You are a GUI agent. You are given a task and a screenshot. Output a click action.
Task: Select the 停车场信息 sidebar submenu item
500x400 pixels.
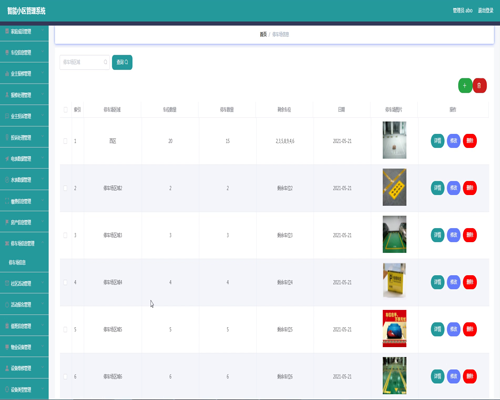click(x=17, y=263)
